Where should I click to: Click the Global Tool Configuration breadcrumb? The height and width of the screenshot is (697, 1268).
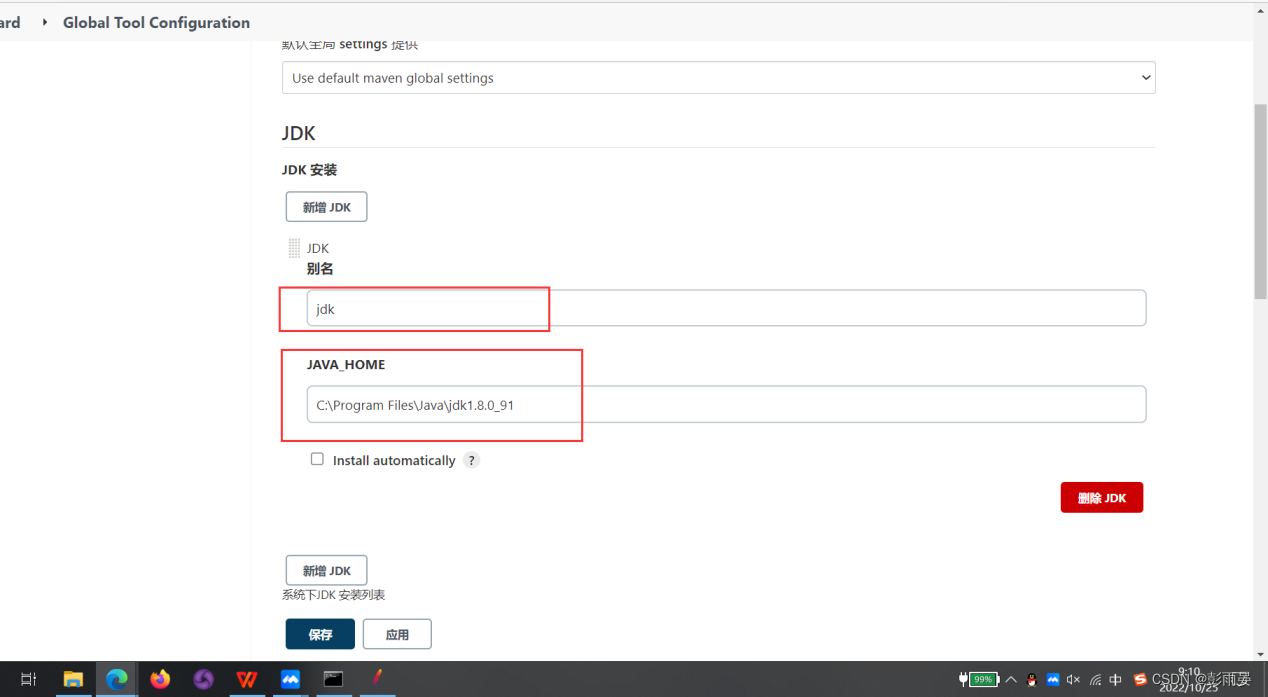(156, 22)
